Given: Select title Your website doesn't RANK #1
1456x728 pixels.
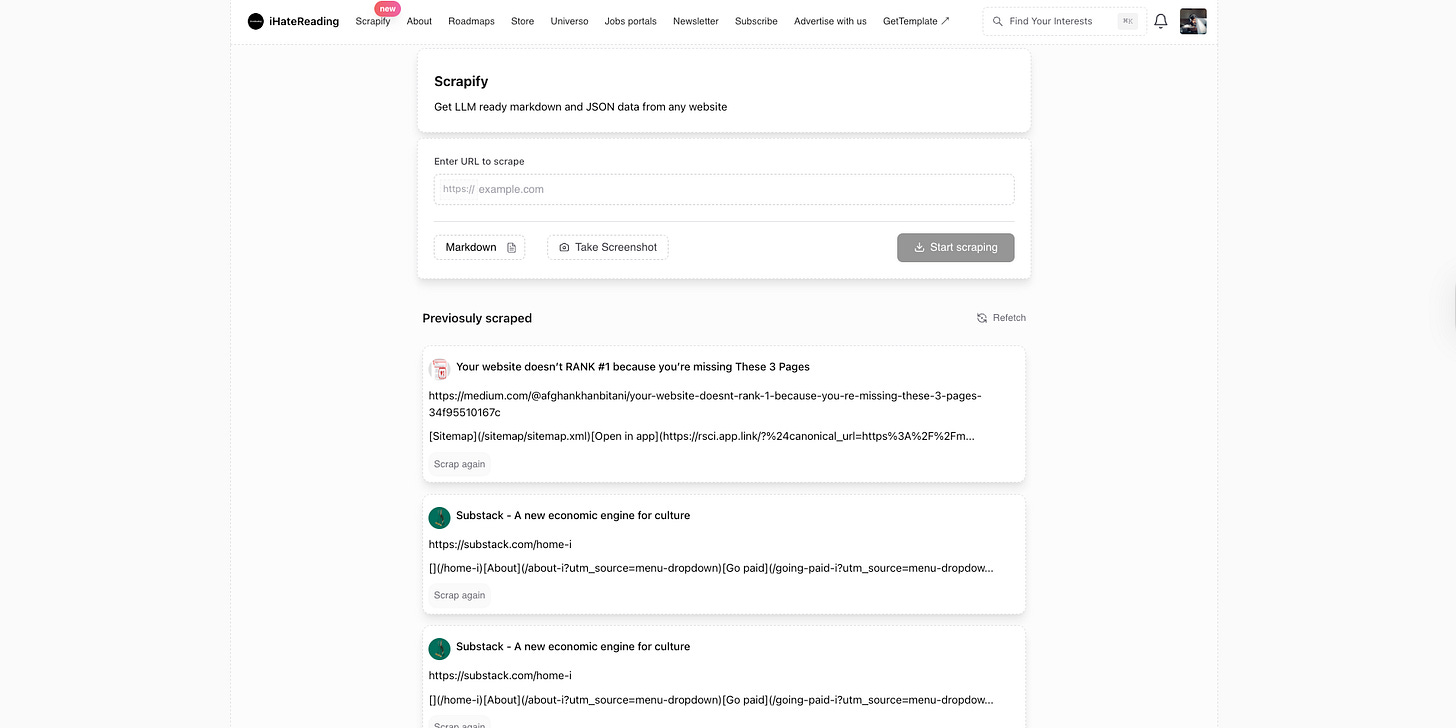Looking at the screenshot, I should [633, 367].
